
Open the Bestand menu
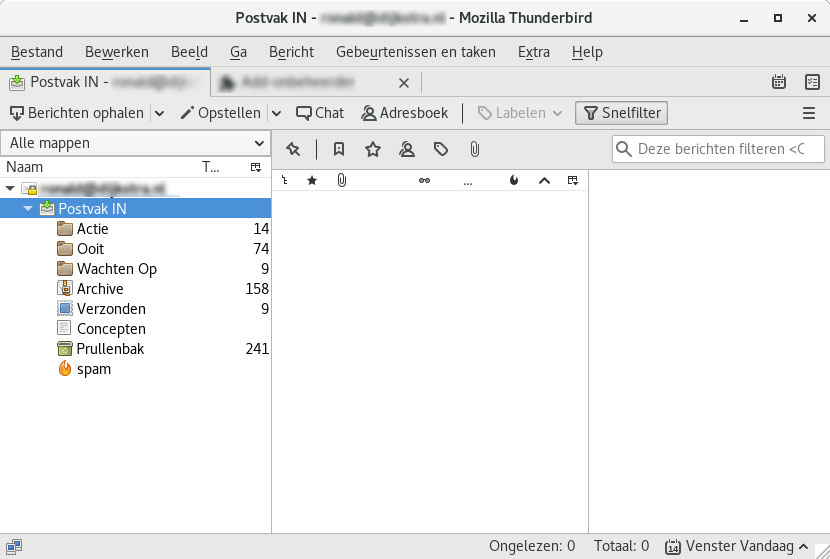click(x=37, y=52)
